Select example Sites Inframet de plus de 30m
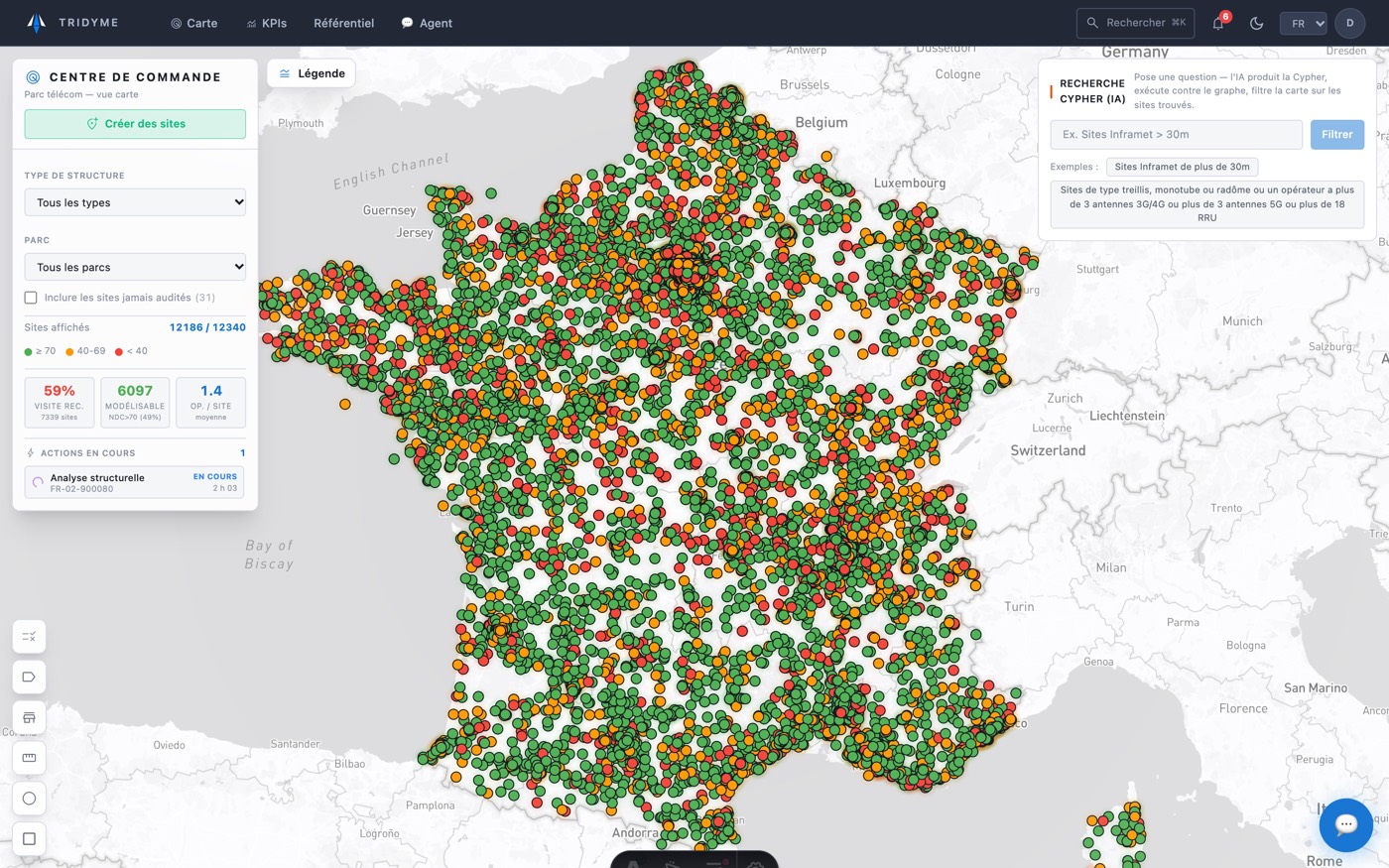The image size is (1389, 868). point(1182,167)
